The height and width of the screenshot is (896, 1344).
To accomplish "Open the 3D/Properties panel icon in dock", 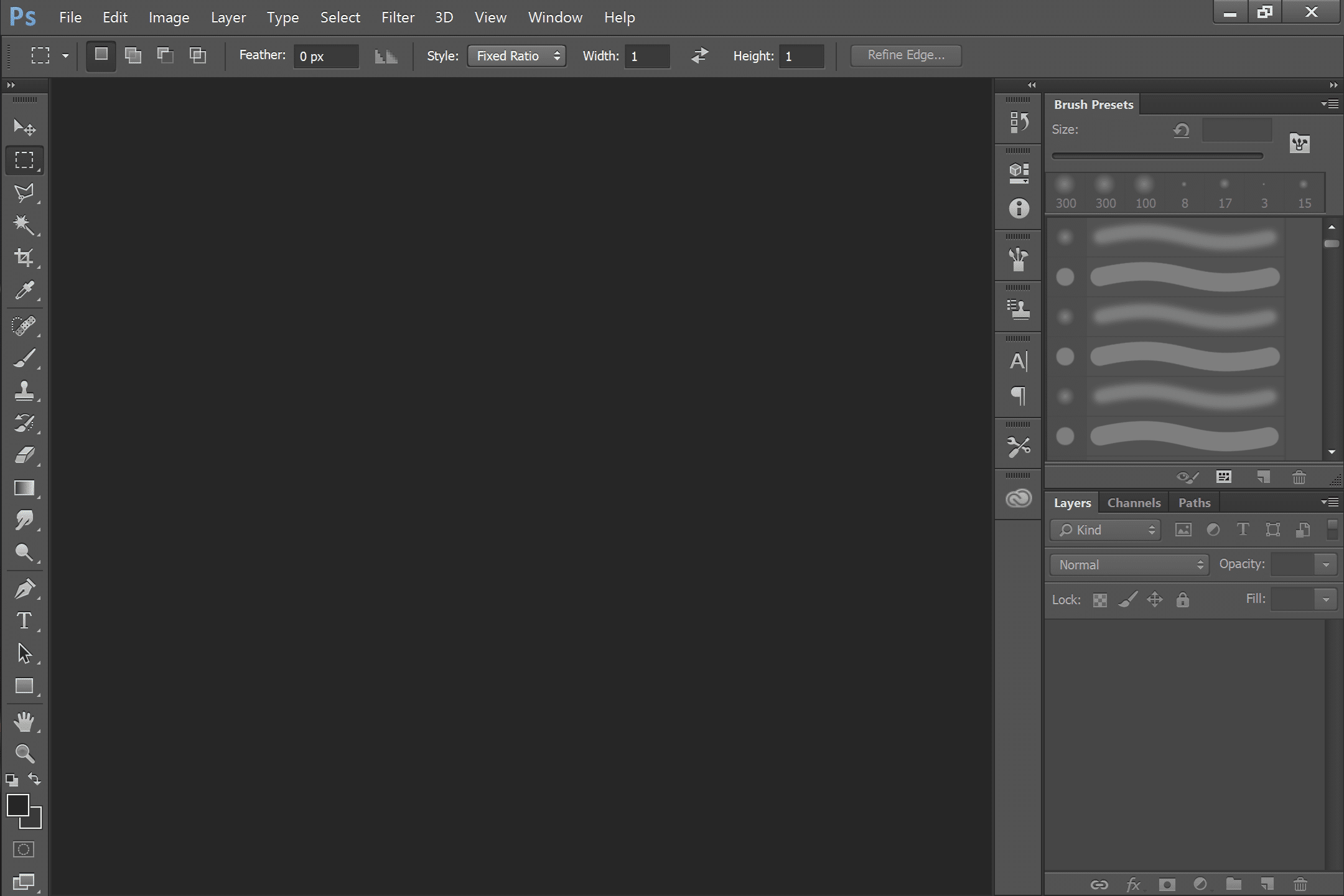I will click(x=1019, y=172).
